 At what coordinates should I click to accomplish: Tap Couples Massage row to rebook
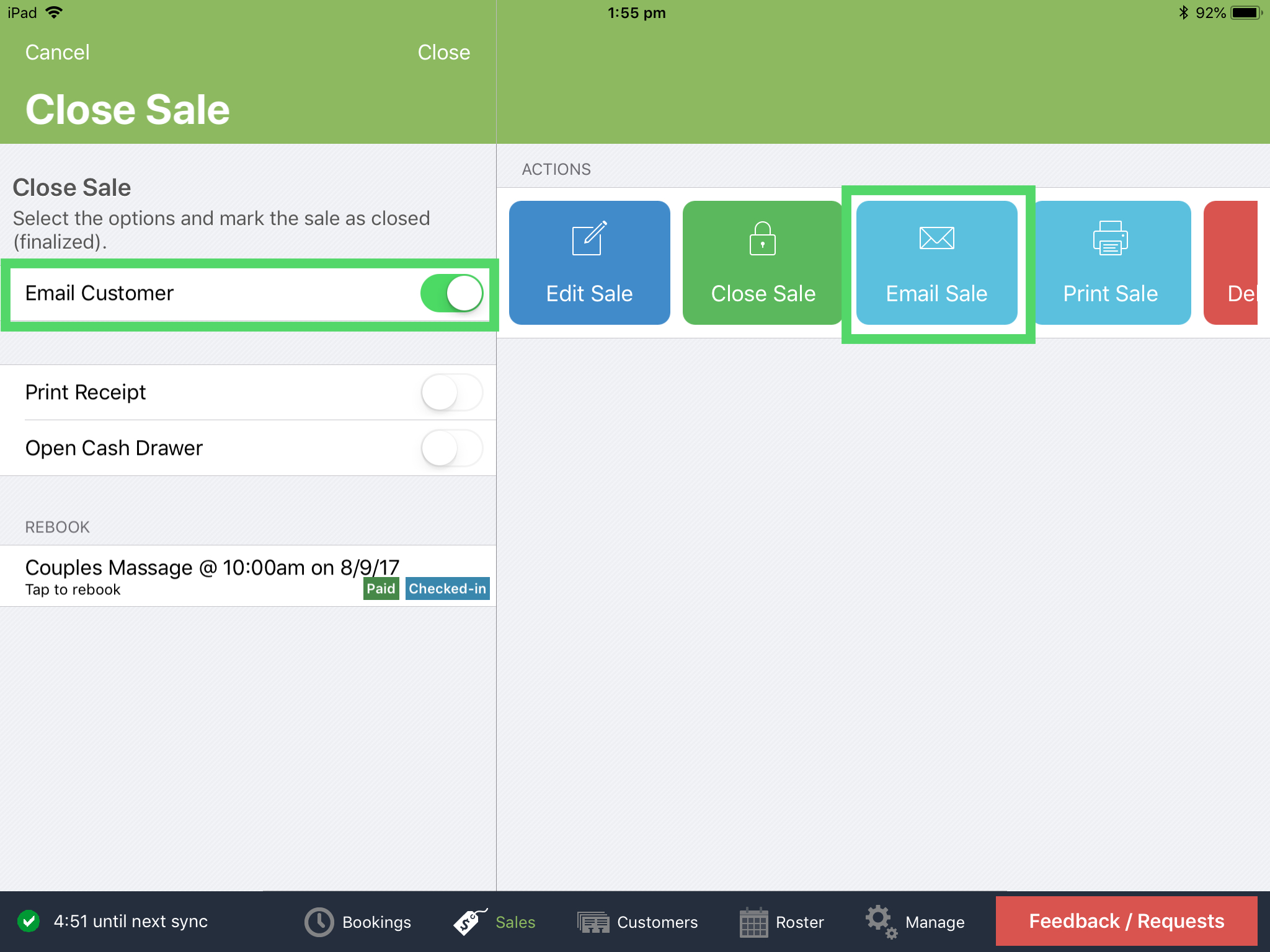tap(248, 576)
